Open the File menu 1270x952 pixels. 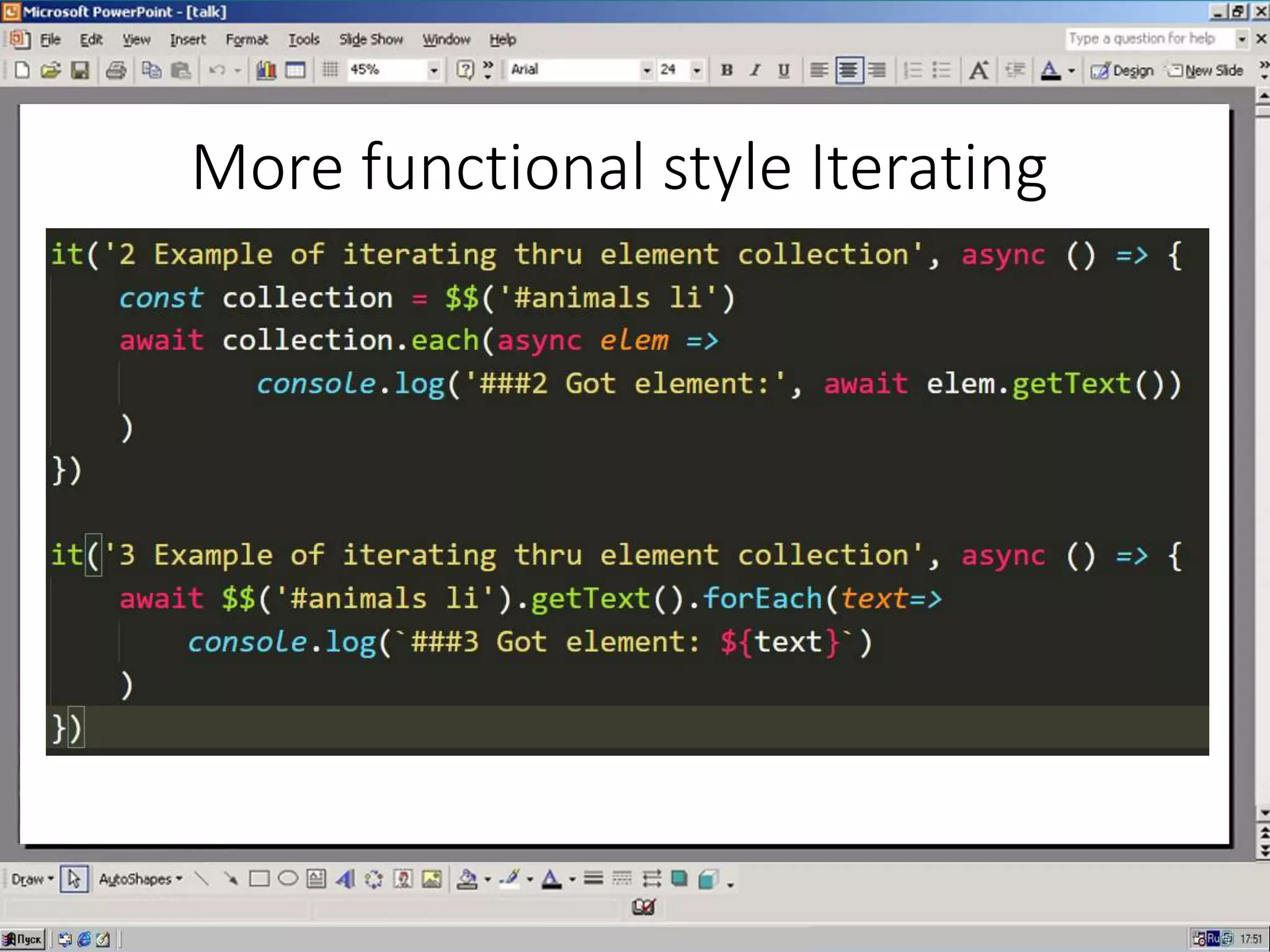point(50,40)
